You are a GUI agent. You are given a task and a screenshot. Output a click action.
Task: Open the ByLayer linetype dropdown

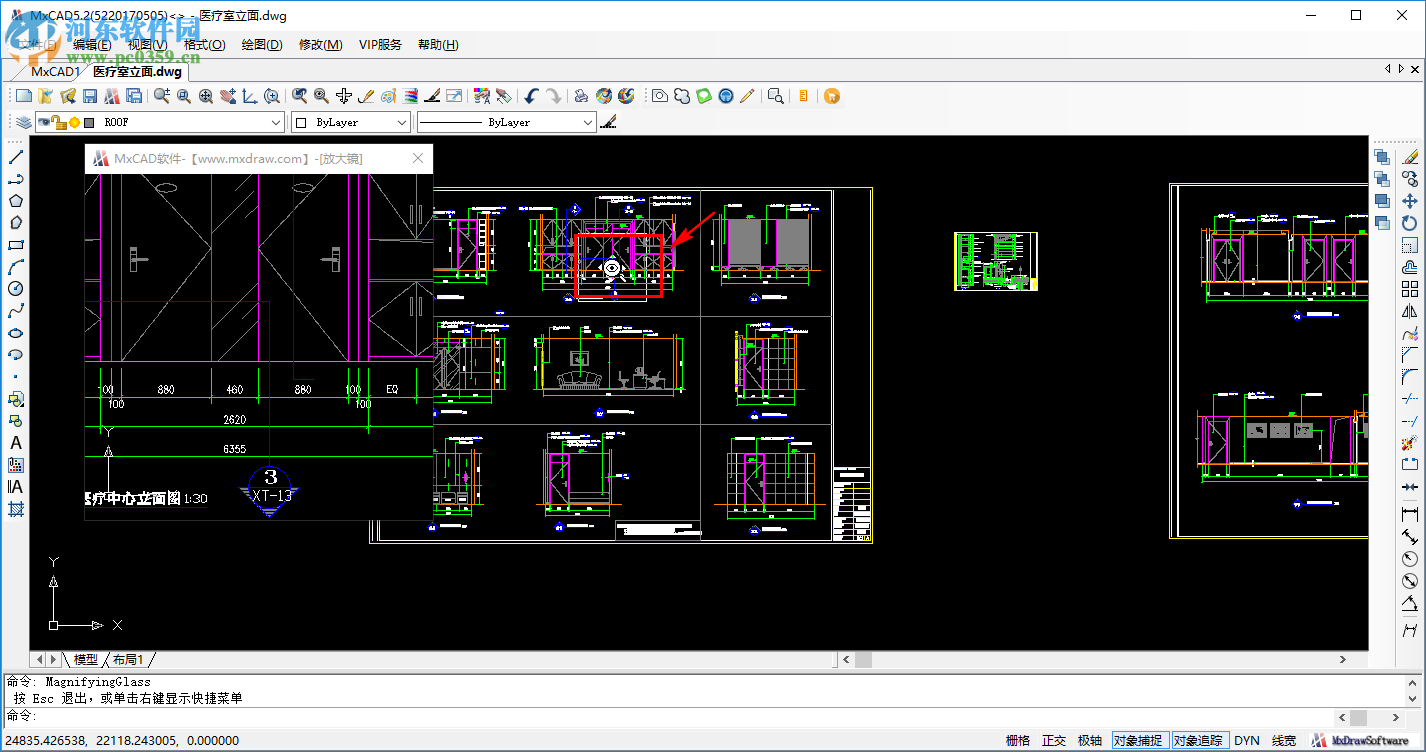point(588,122)
